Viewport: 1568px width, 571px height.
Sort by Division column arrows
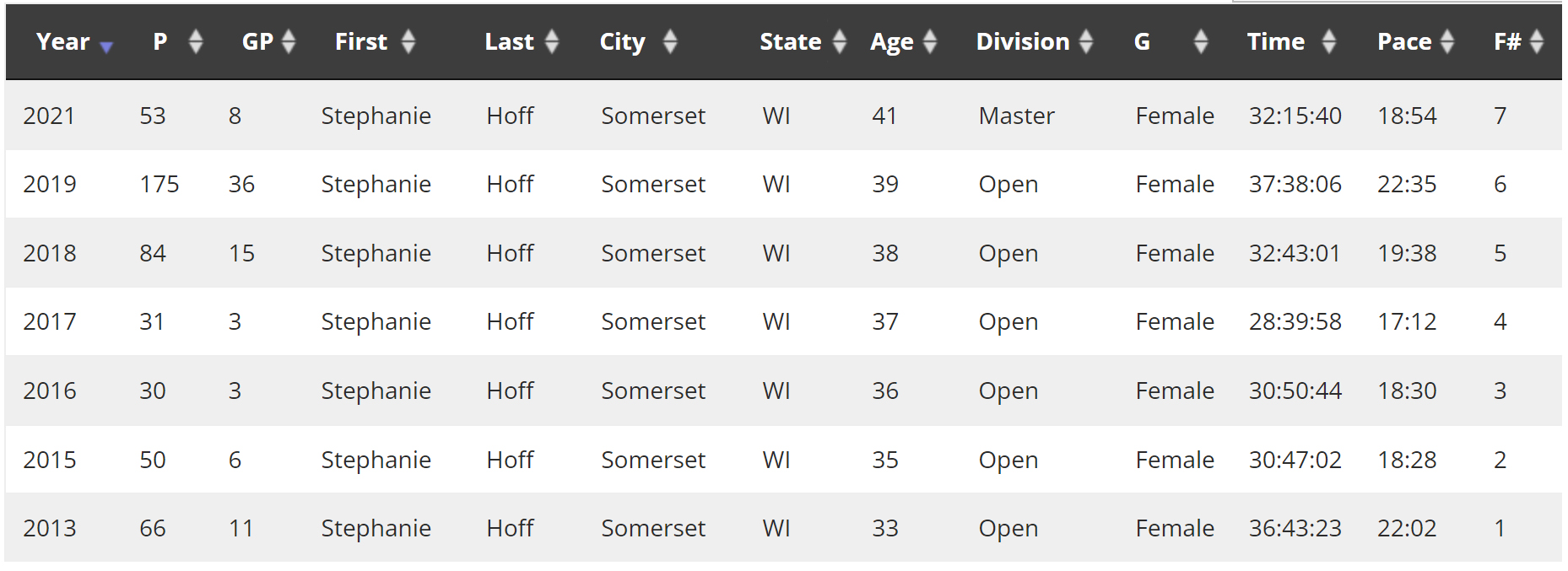1086,41
